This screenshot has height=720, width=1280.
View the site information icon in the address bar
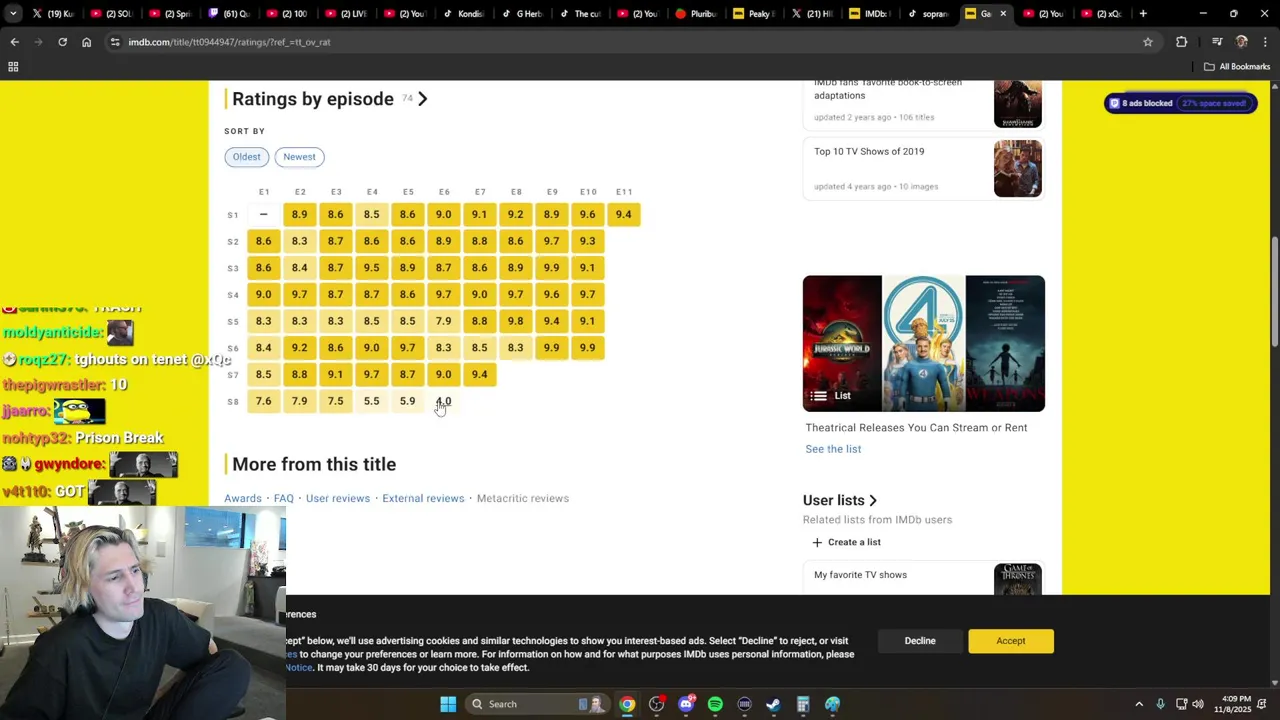tap(115, 42)
